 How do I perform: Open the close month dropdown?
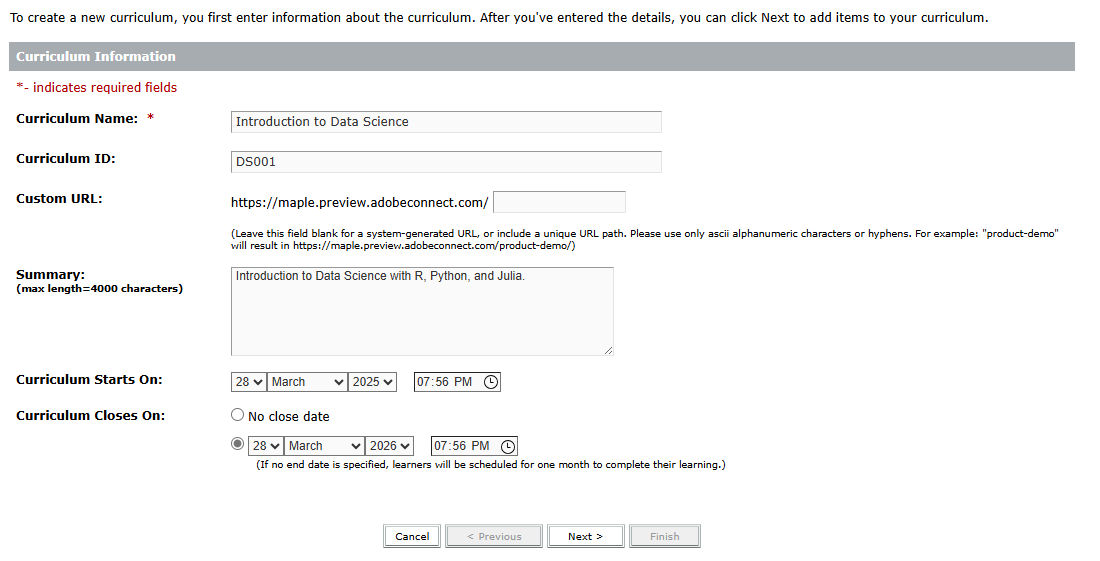(x=324, y=446)
